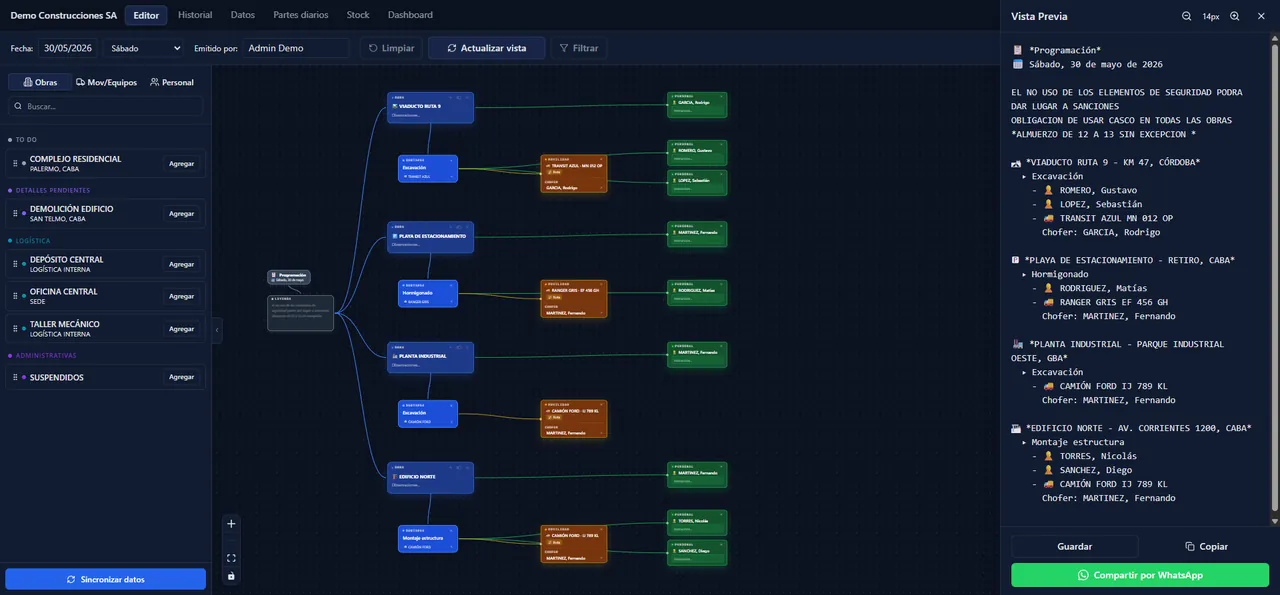This screenshot has width=1280, height=595.
Task: Click Observaciones field in VIADUCTO RUTA 9 node
Action: (x=430, y=115)
